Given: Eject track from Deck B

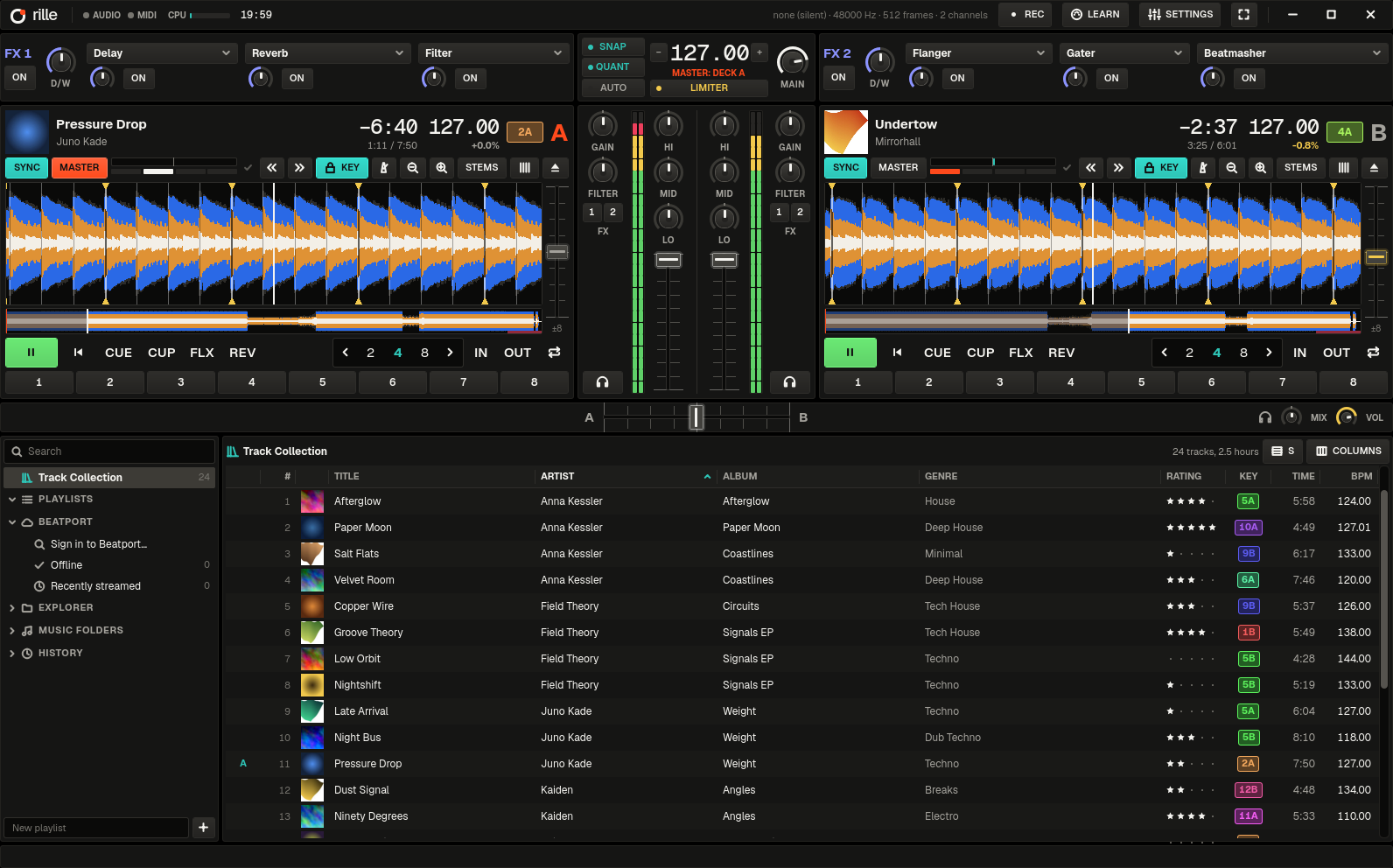Looking at the screenshot, I should (x=1374, y=168).
